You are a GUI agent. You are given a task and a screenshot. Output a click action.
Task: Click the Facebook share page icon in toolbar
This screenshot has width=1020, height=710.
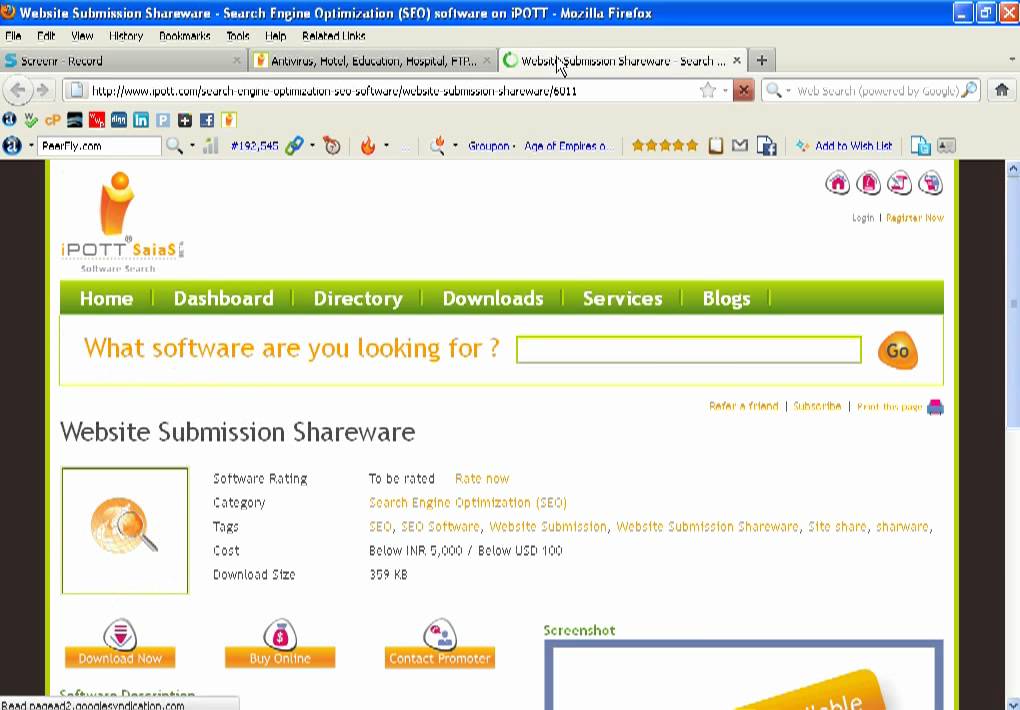pyautogui.click(x=766, y=146)
